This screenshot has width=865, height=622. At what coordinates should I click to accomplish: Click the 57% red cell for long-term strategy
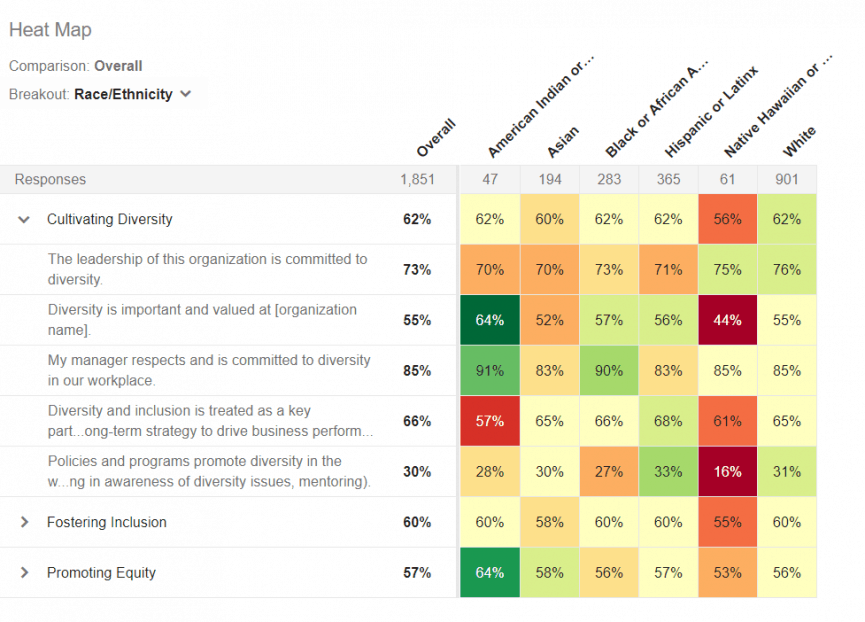pos(489,420)
